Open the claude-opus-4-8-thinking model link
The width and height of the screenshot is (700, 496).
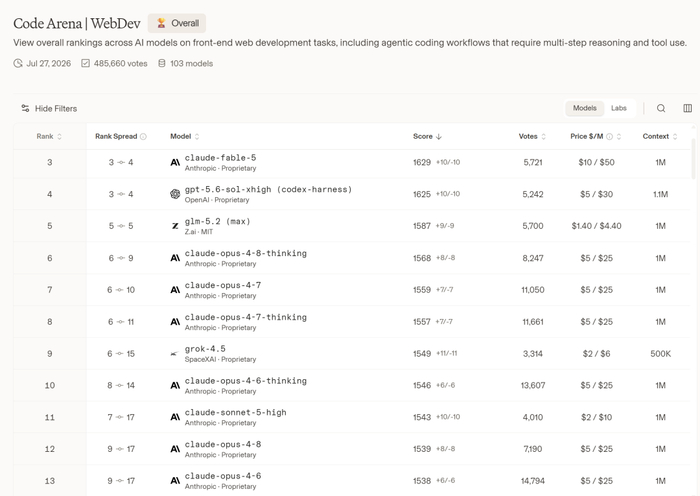[x=246, y=253]
